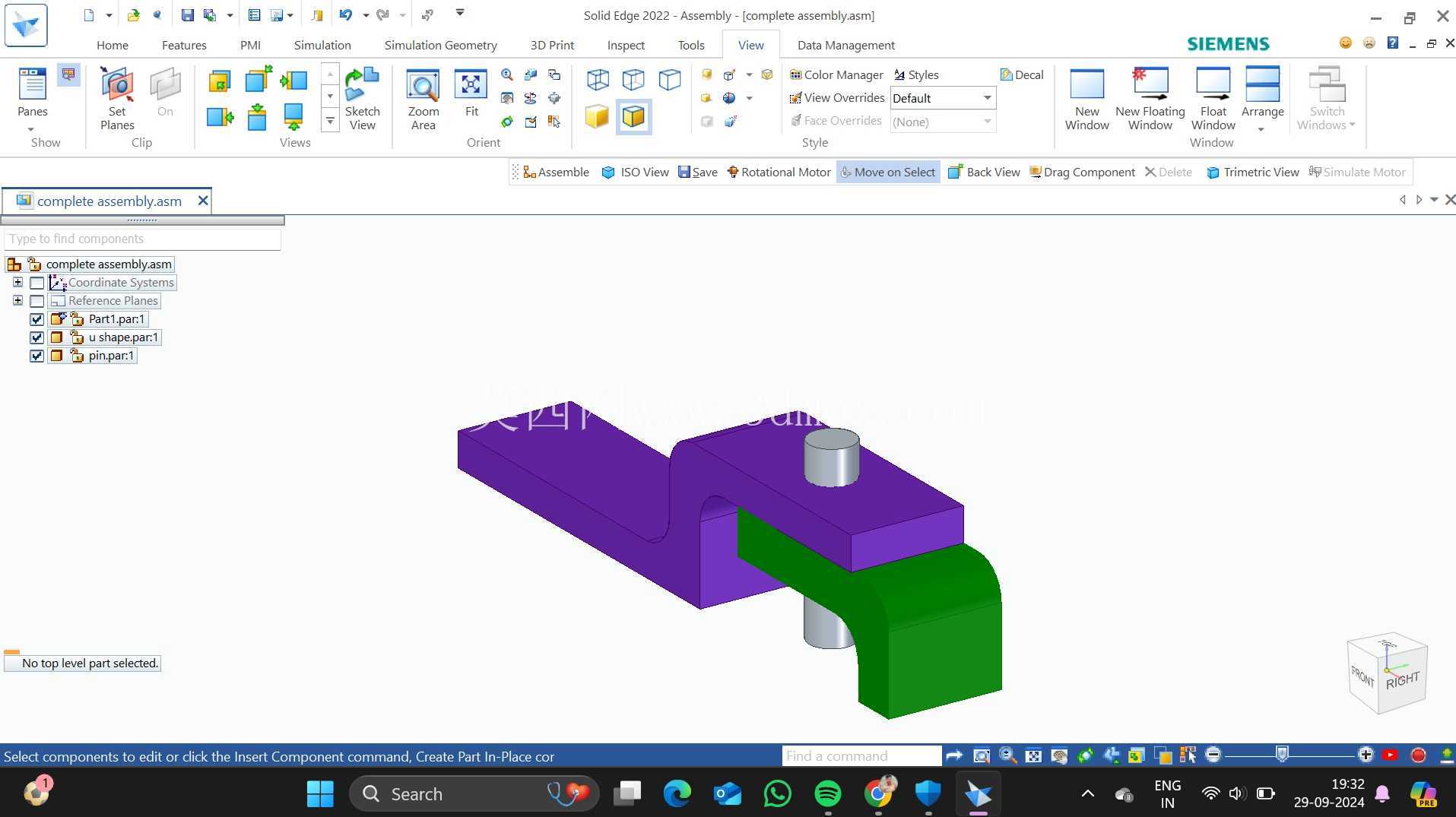Toggle the Move on Select option
This screenshot has height=817, width=1456.
point(887,173)
